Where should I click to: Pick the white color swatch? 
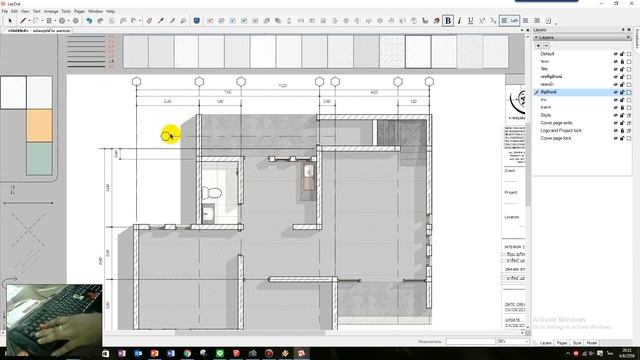tap(13, 92)
